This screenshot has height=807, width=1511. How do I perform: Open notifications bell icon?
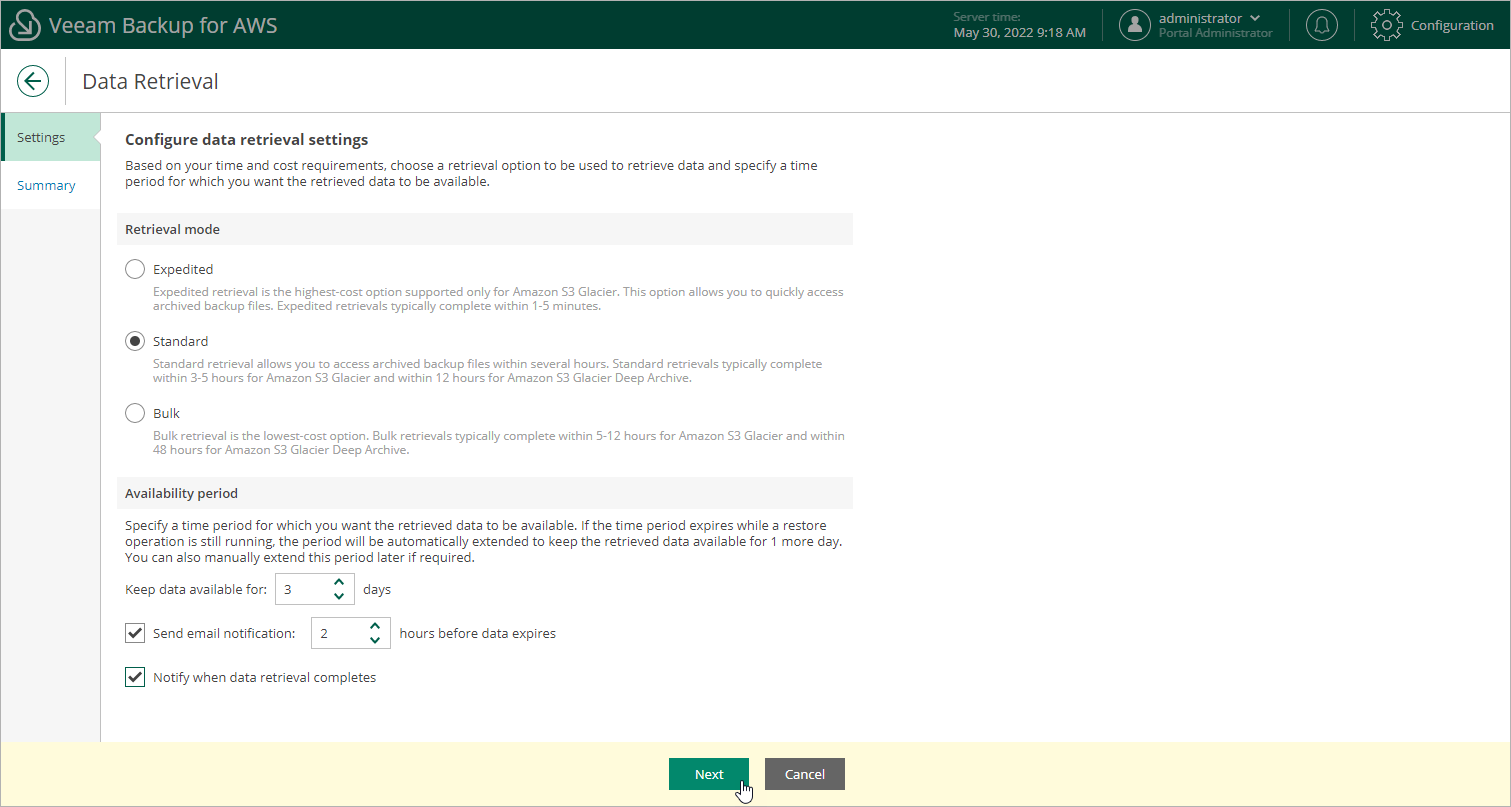click(x=1322, y=25)
